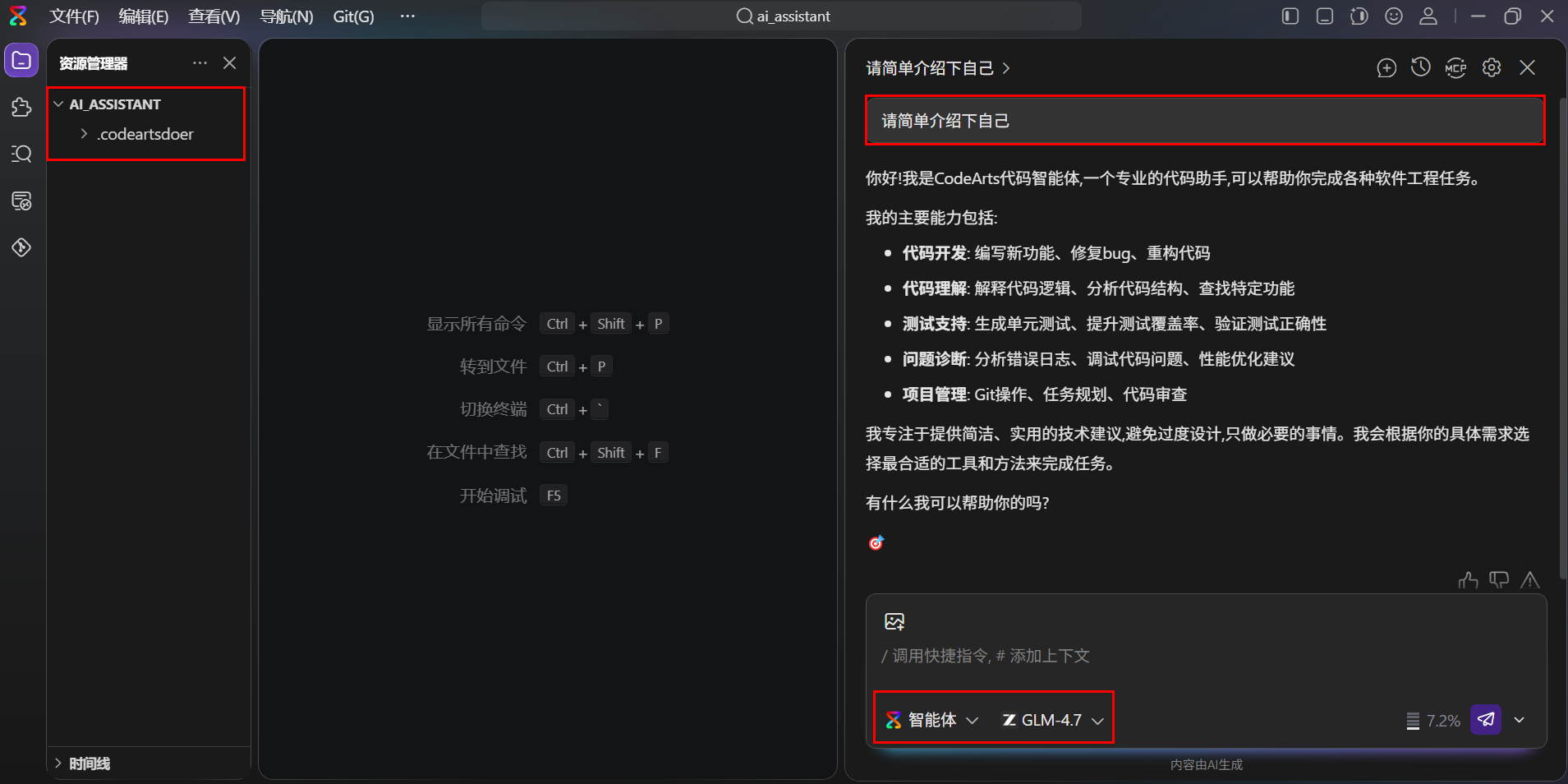Click the F5 key label

(554, 496)
